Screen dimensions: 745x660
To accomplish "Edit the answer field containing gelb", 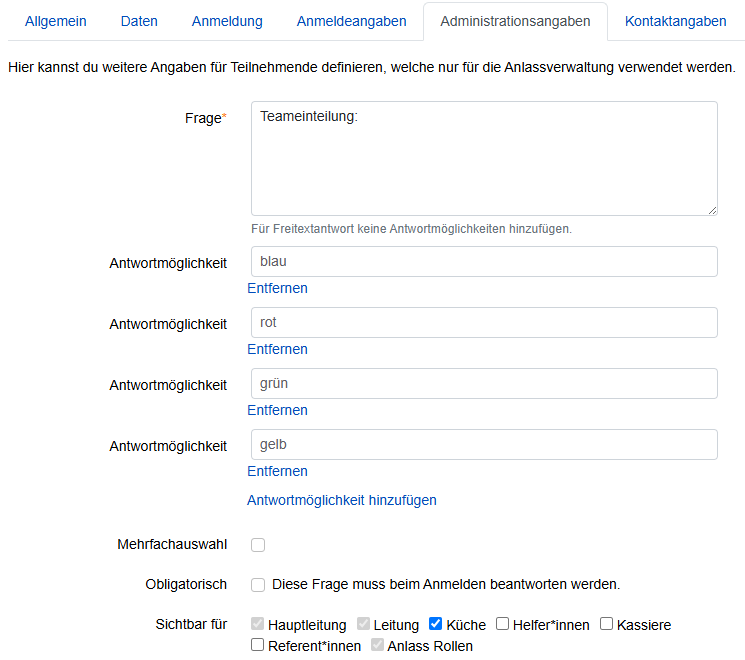I will click(x=484, y=444).
